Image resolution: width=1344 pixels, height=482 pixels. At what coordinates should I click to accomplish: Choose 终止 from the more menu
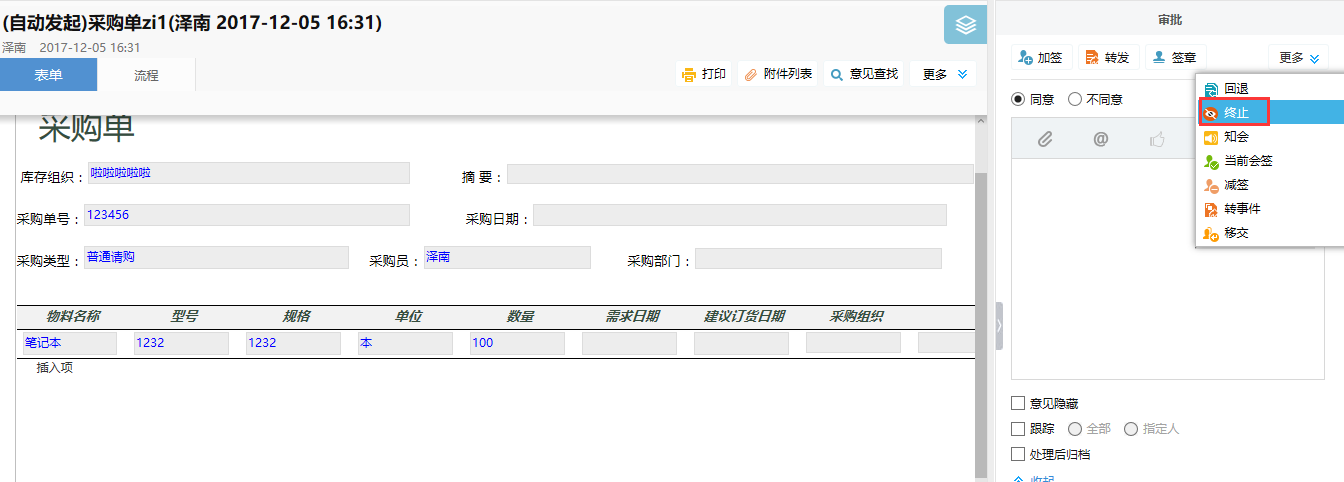pyautogui.click(x=1270, y=112)
